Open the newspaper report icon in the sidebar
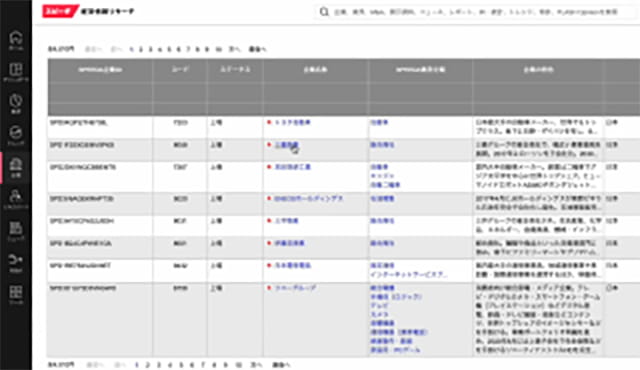 point(16,231)
